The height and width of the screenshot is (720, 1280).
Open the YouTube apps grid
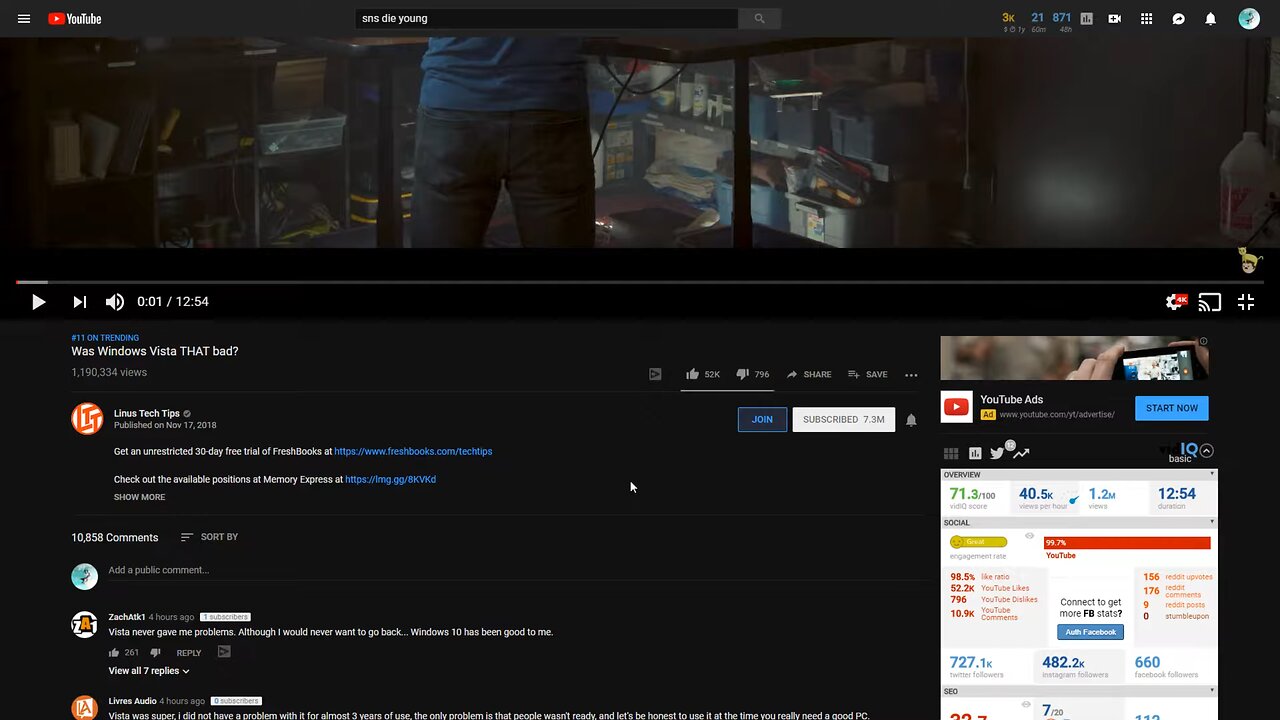1147,19
